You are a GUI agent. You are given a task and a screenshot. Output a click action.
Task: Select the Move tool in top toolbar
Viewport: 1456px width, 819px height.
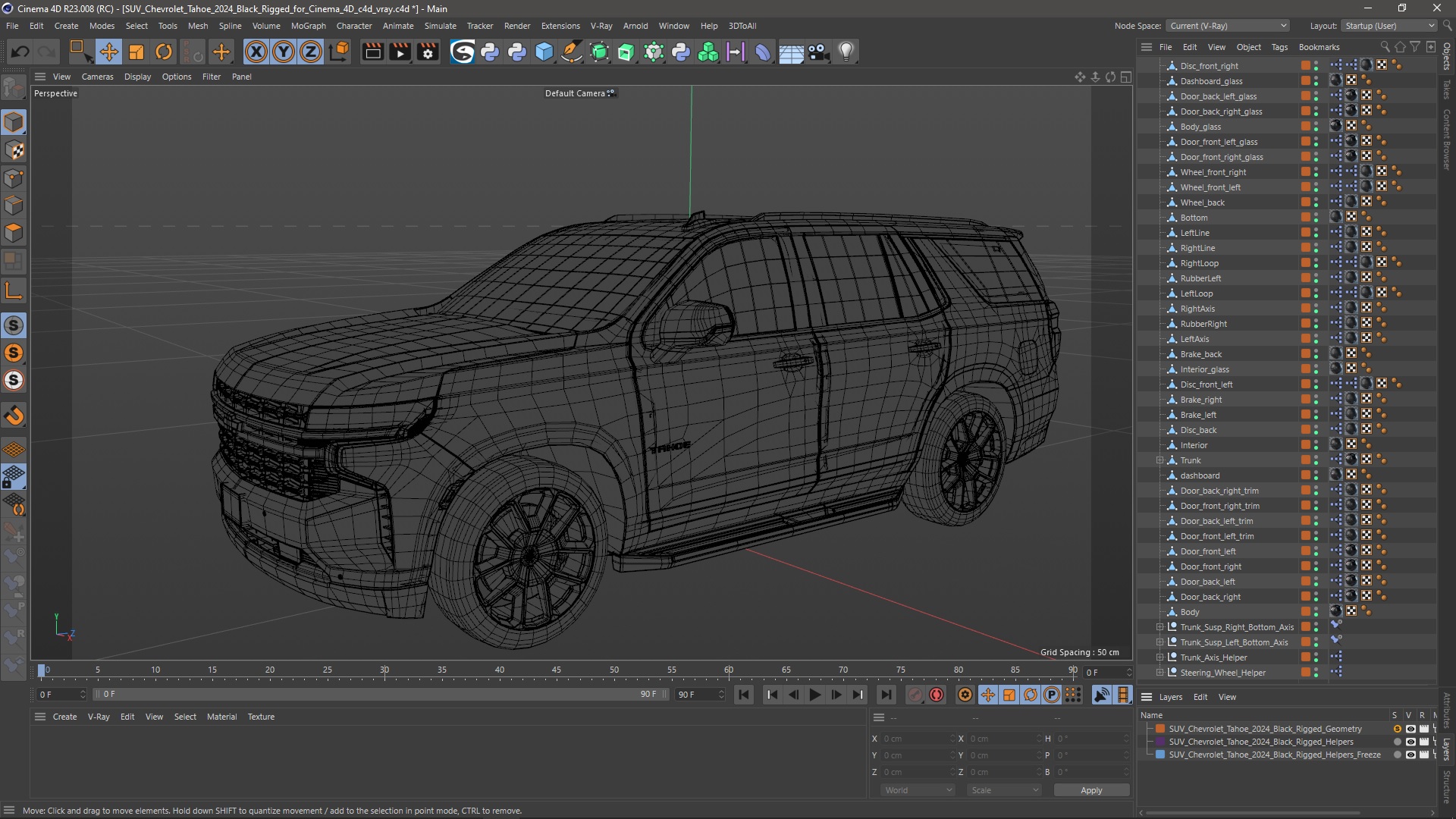coord(108,52)
